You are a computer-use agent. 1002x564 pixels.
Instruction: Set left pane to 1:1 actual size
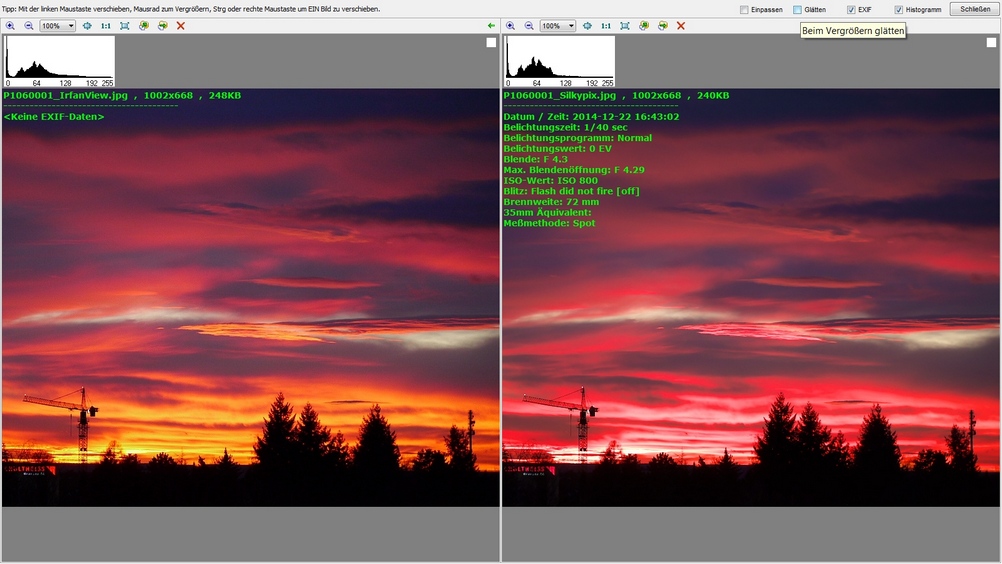(105, 26)
